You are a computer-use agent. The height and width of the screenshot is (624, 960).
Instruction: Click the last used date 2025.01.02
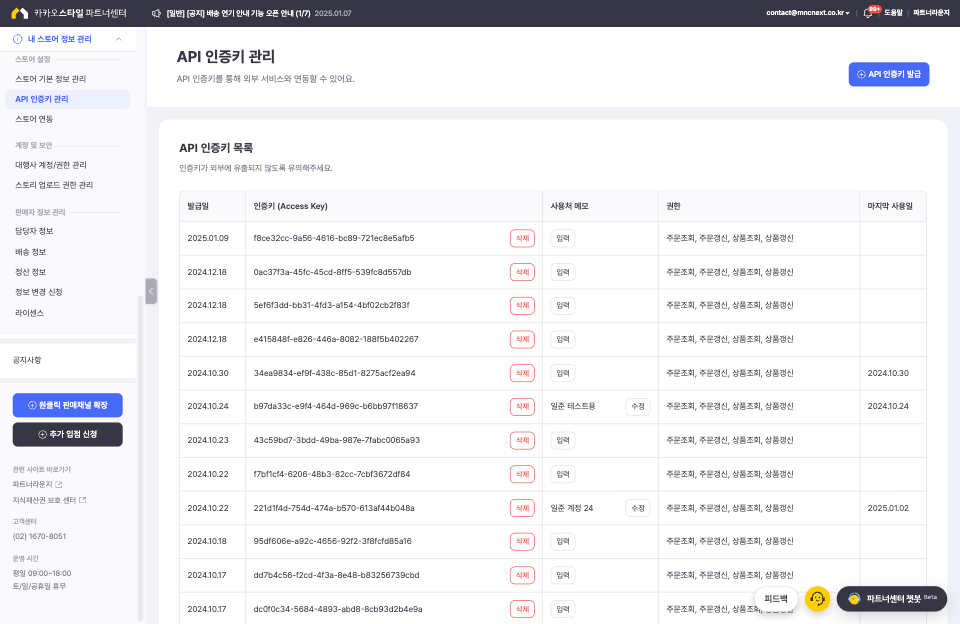click(888, 508)
